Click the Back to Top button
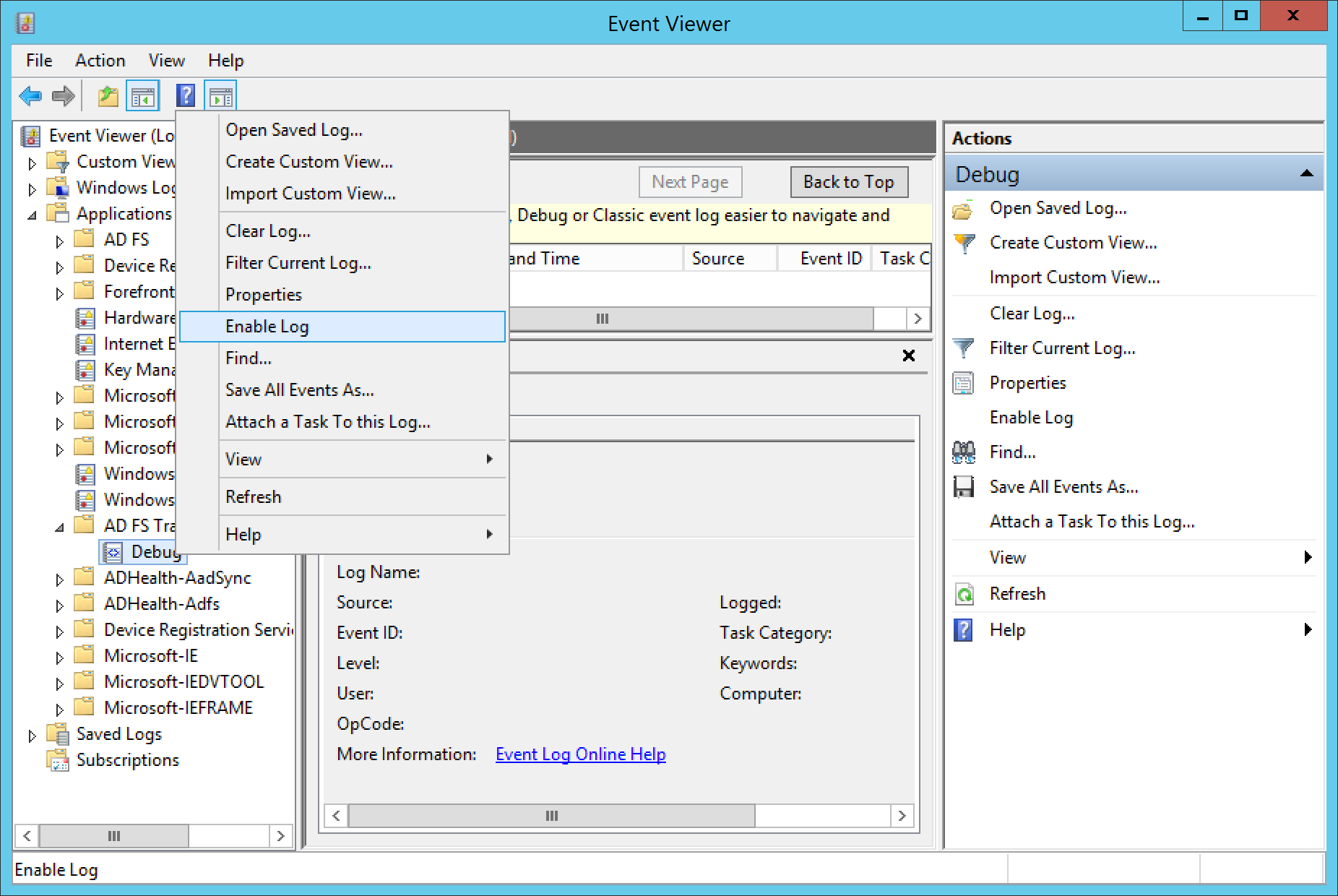The width and height of the screenshot is (1338, 896). pos(848,182)
